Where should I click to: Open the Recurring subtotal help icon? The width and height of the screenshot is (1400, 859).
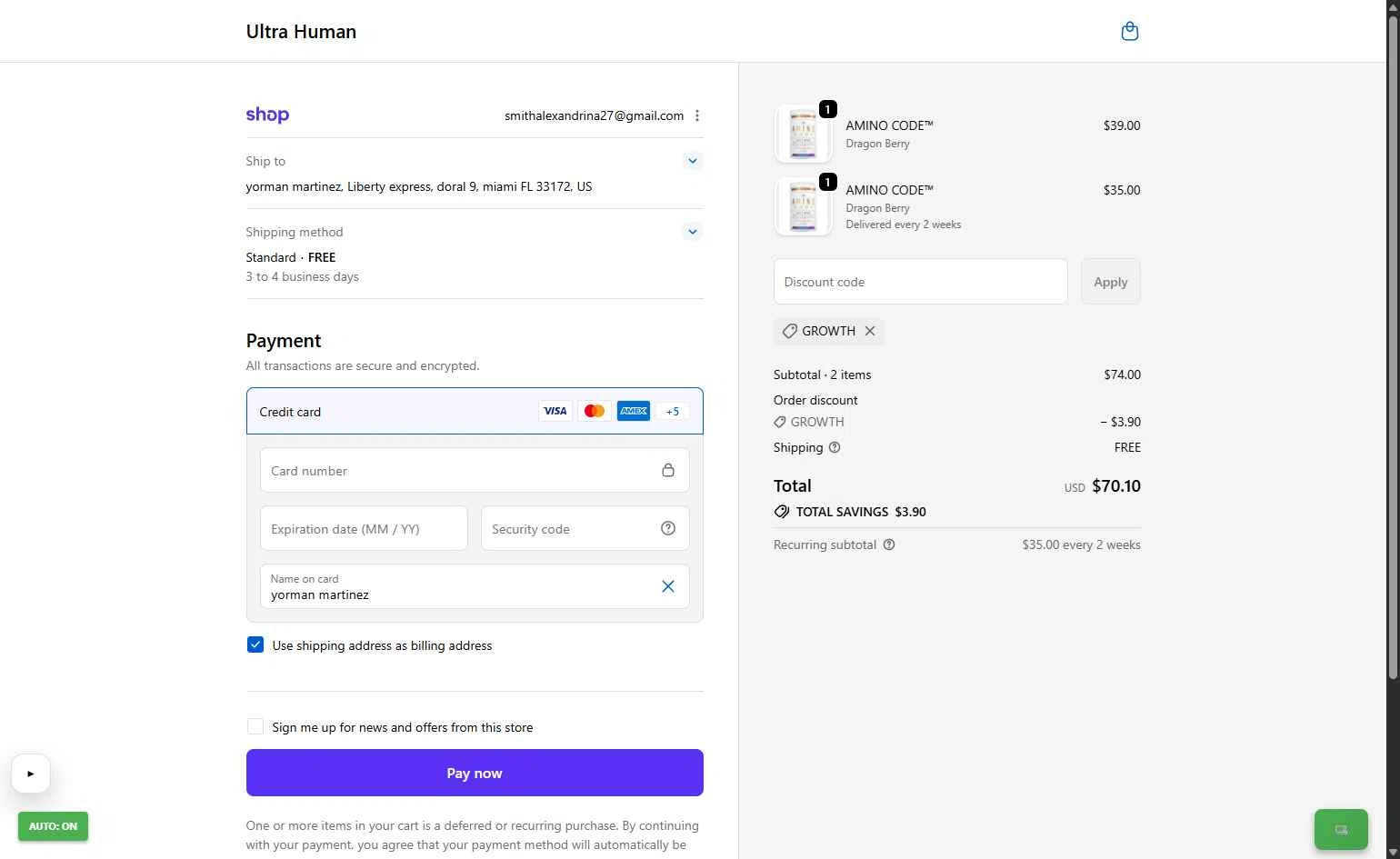(x=889, y=544)
